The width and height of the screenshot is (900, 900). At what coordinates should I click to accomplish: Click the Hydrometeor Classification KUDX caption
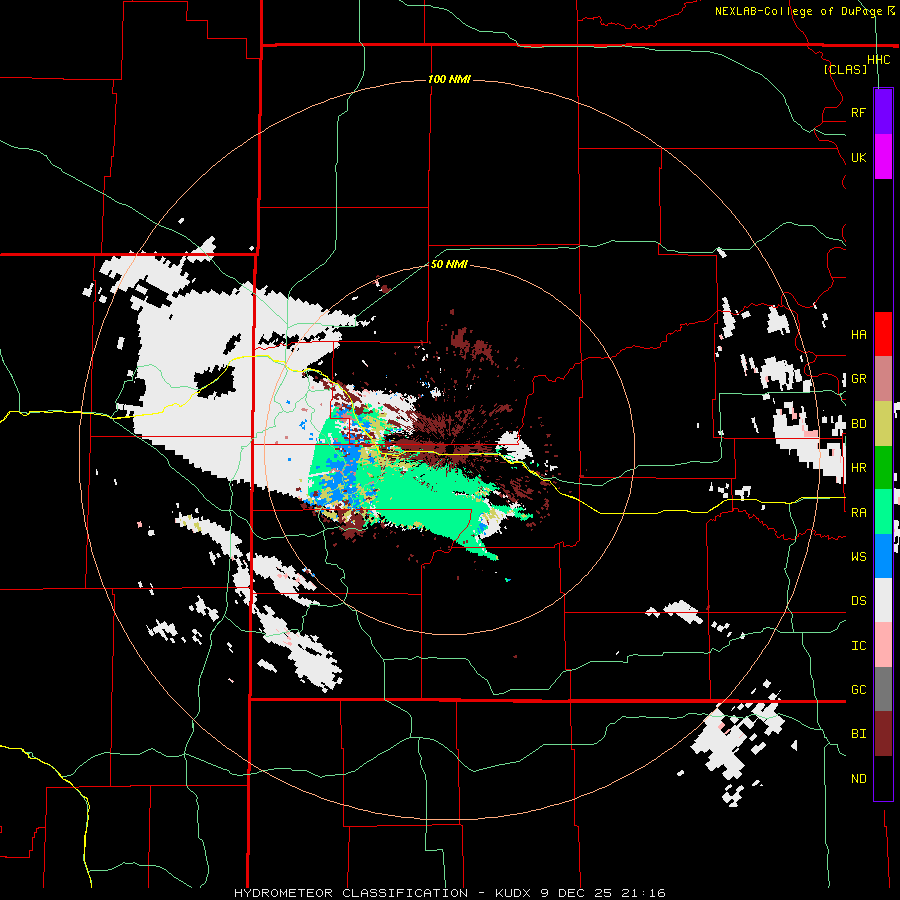tap(449, 893)
